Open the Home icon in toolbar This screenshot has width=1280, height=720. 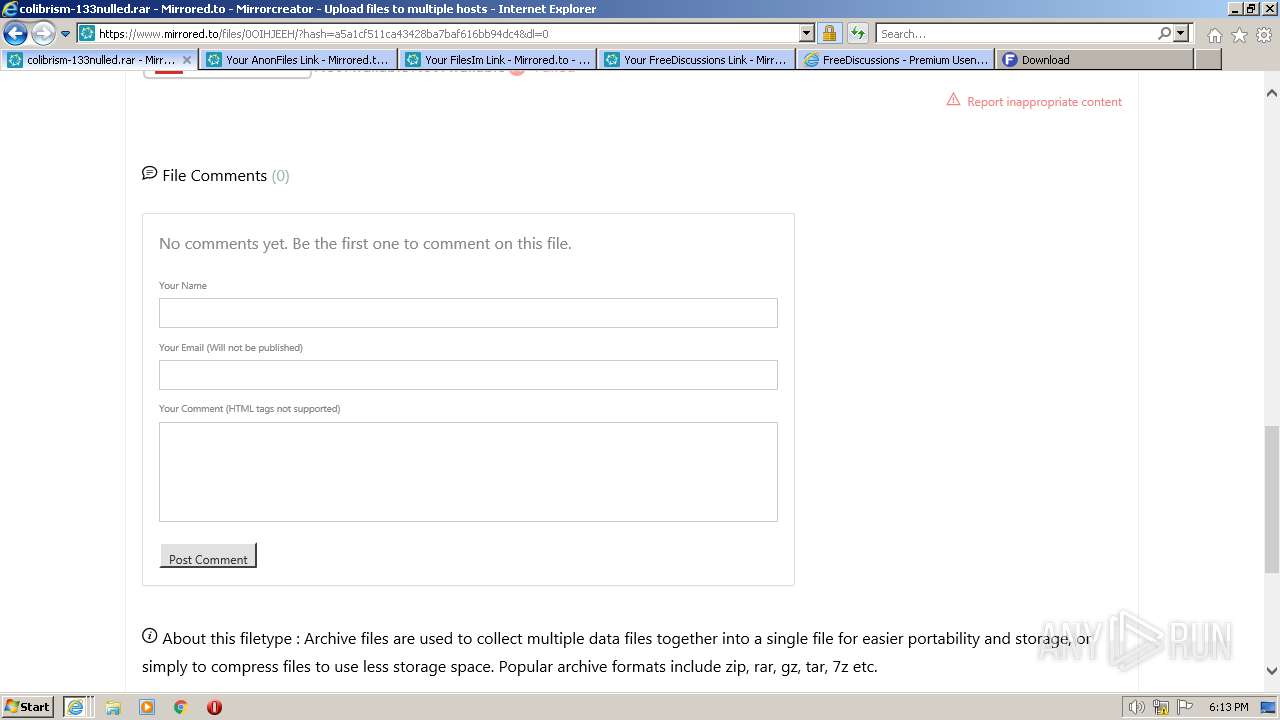1214,35
